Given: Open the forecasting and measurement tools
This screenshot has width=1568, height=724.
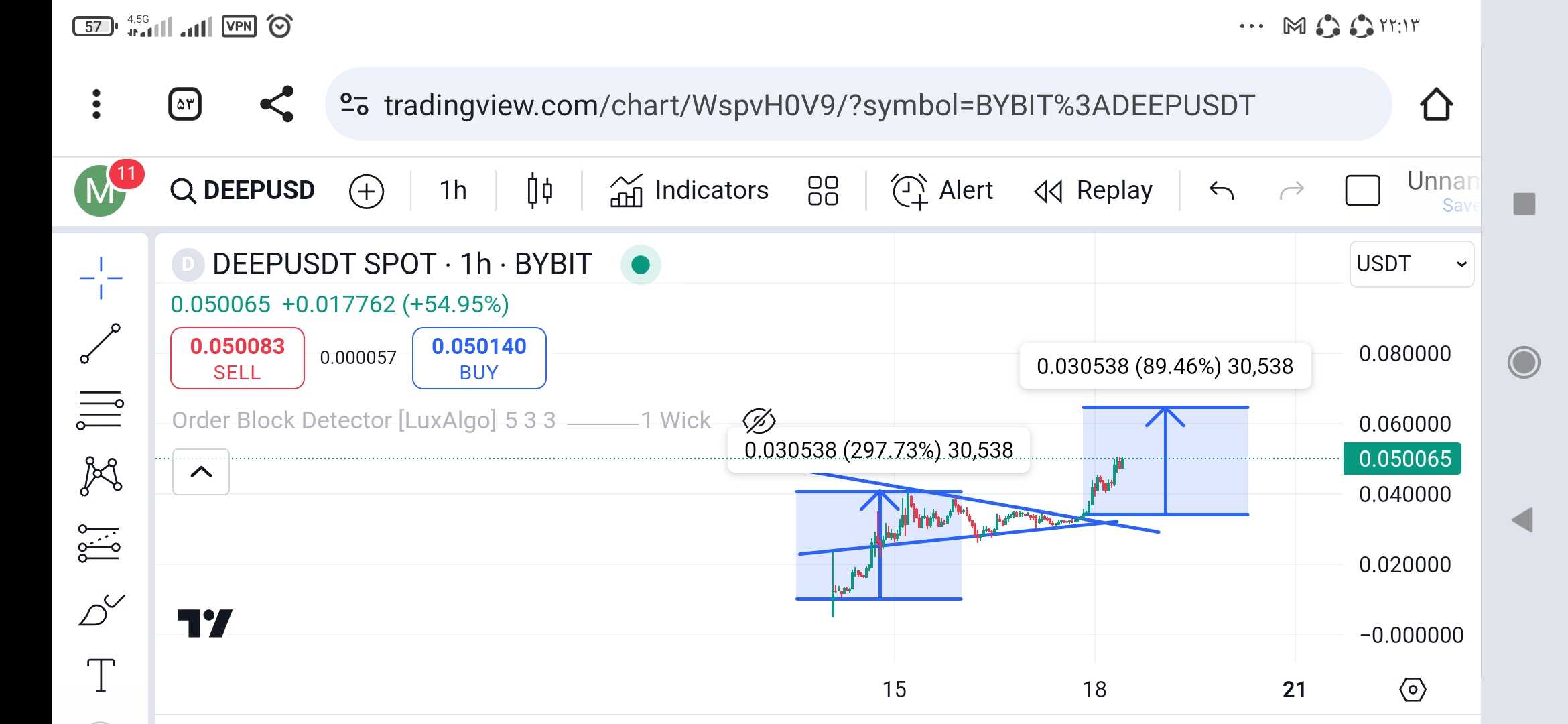Looking at the screenshot, I should click(101, 543).
